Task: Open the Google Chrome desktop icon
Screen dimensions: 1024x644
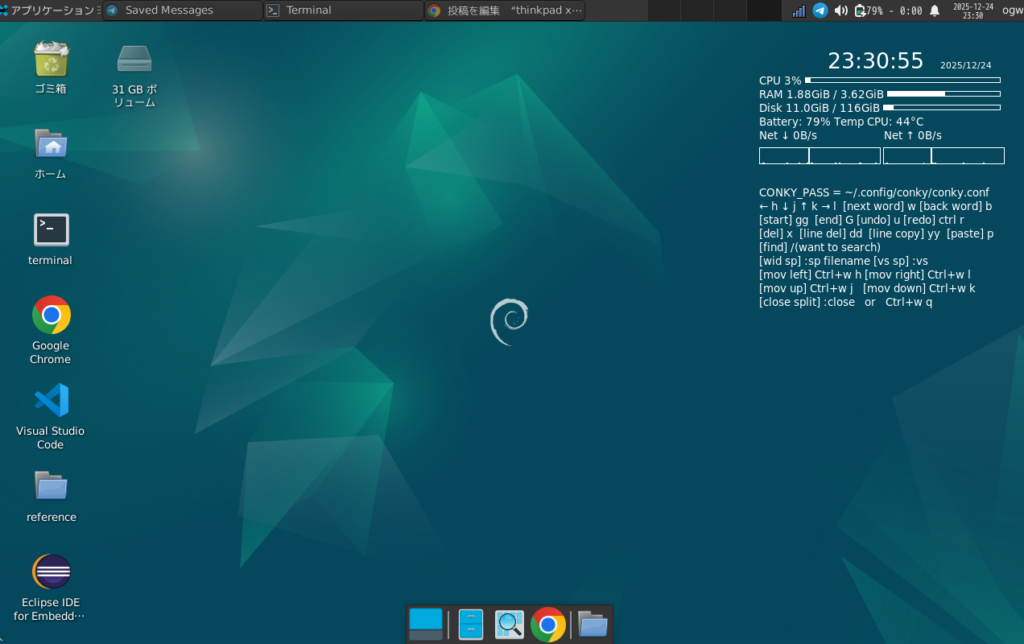Action: tap(51, 316)
